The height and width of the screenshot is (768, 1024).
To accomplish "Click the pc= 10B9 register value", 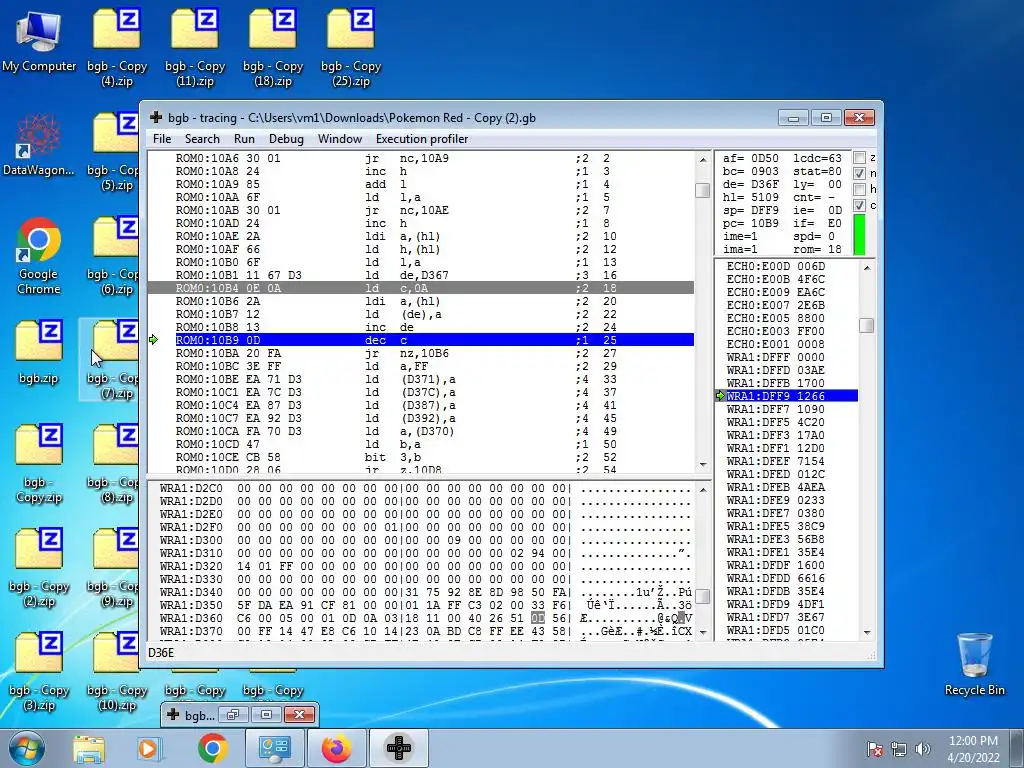I will tap(750, 223).
